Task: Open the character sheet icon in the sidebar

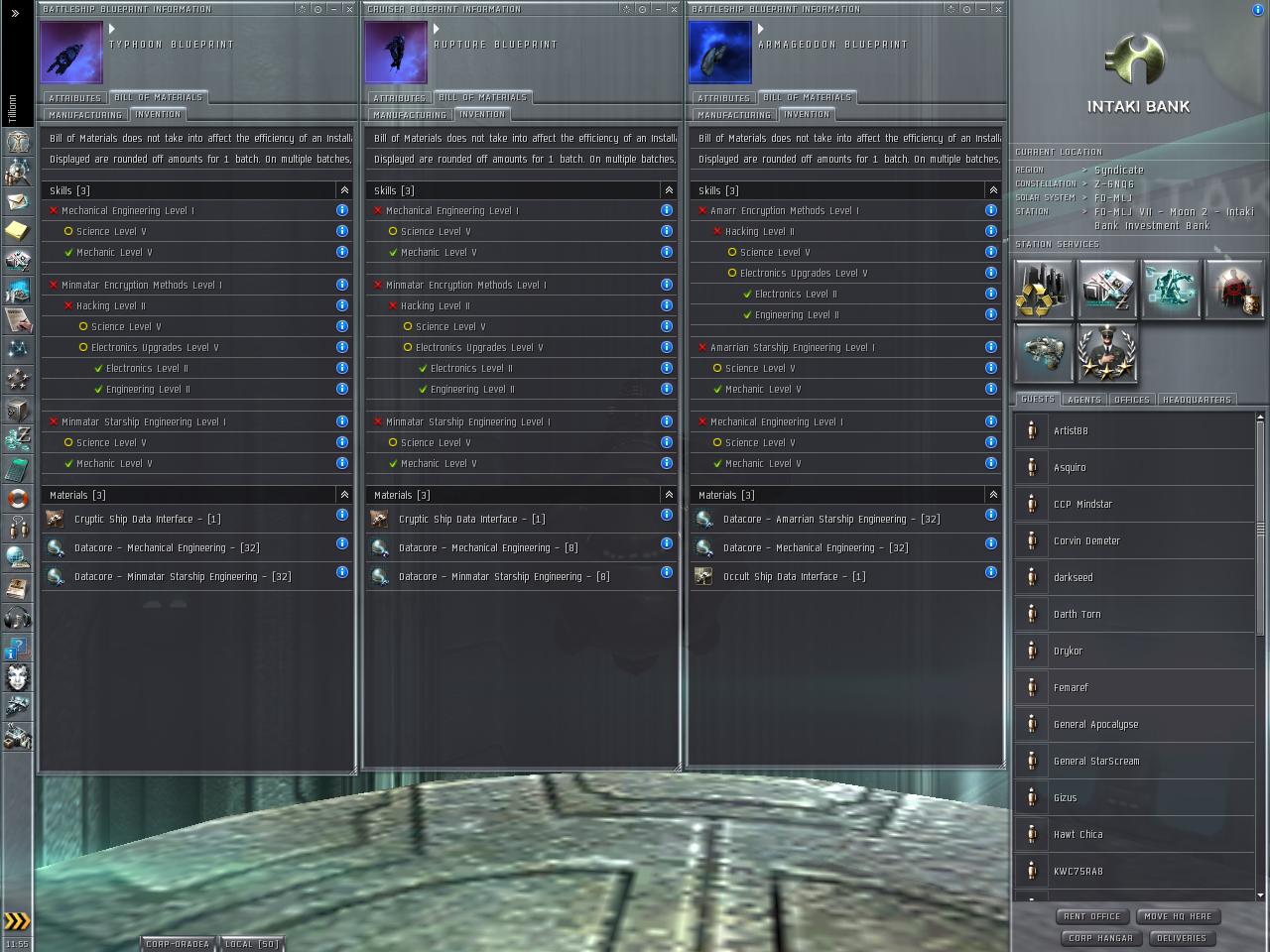Action: pyautogui.click(x=18, y=142)
